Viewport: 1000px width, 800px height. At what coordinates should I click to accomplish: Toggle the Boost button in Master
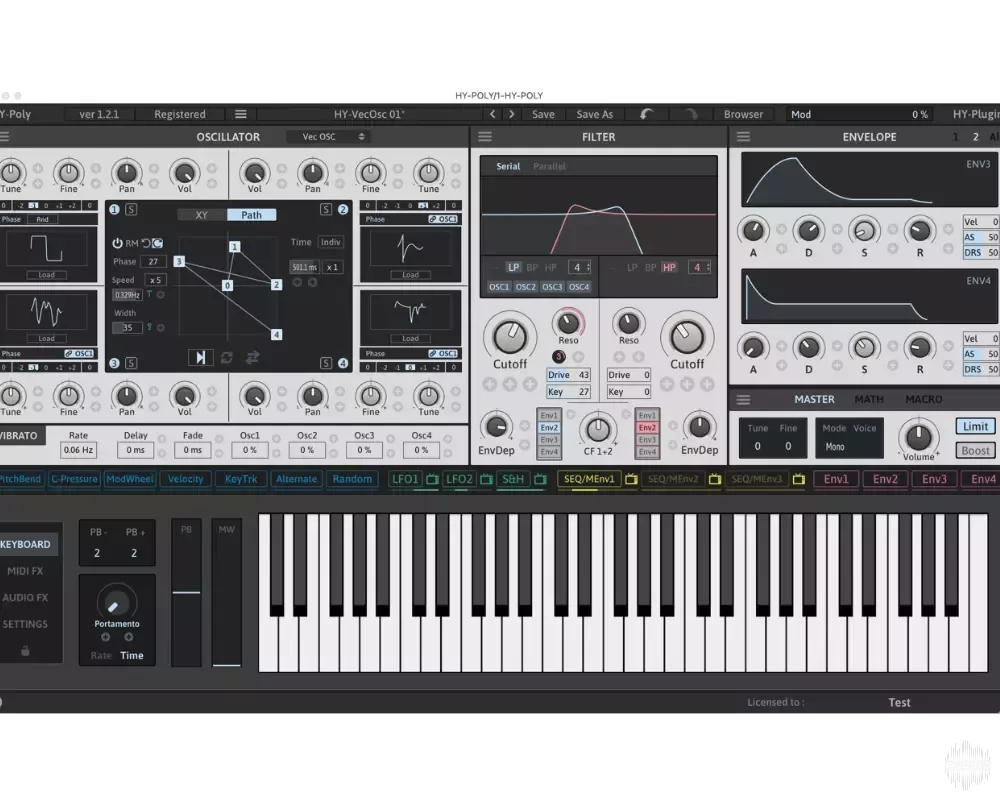click(975, 450)
